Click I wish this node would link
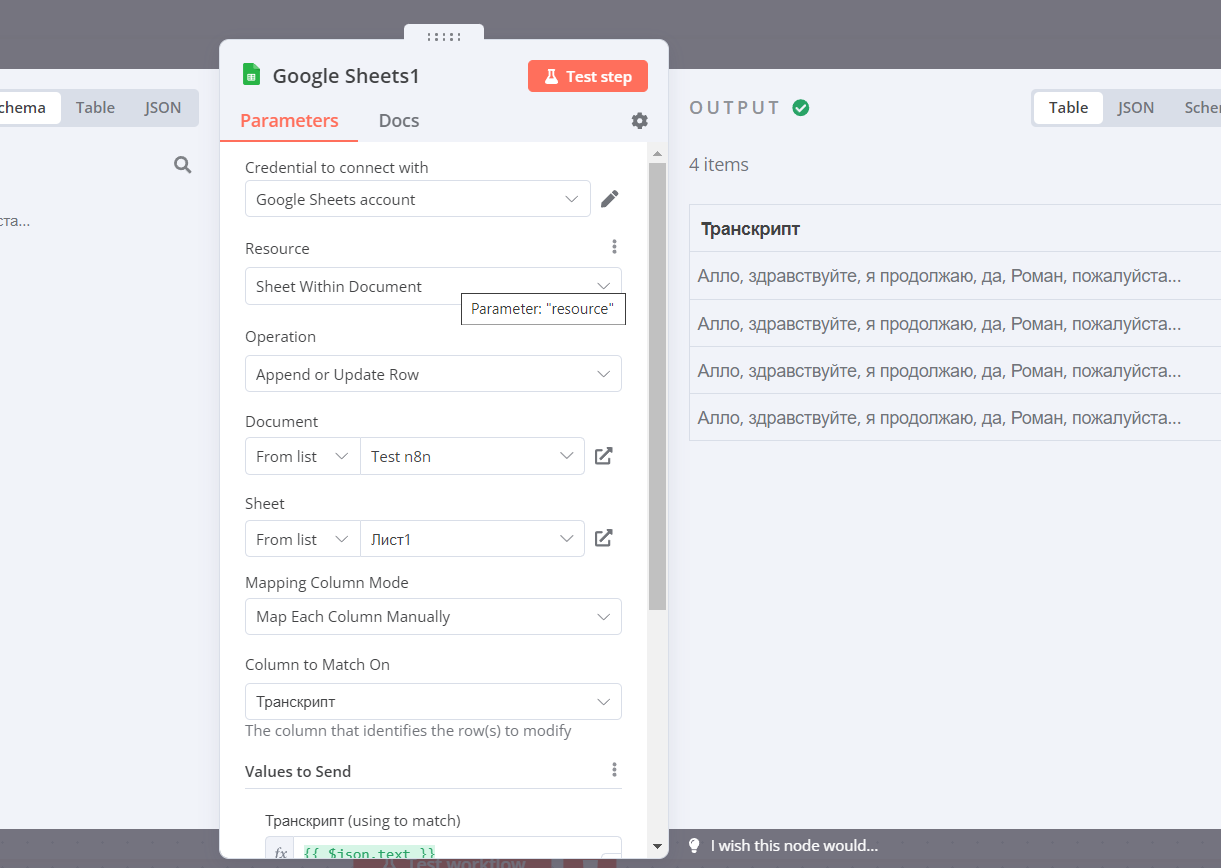1221x868 pixels. coord(794,845)
